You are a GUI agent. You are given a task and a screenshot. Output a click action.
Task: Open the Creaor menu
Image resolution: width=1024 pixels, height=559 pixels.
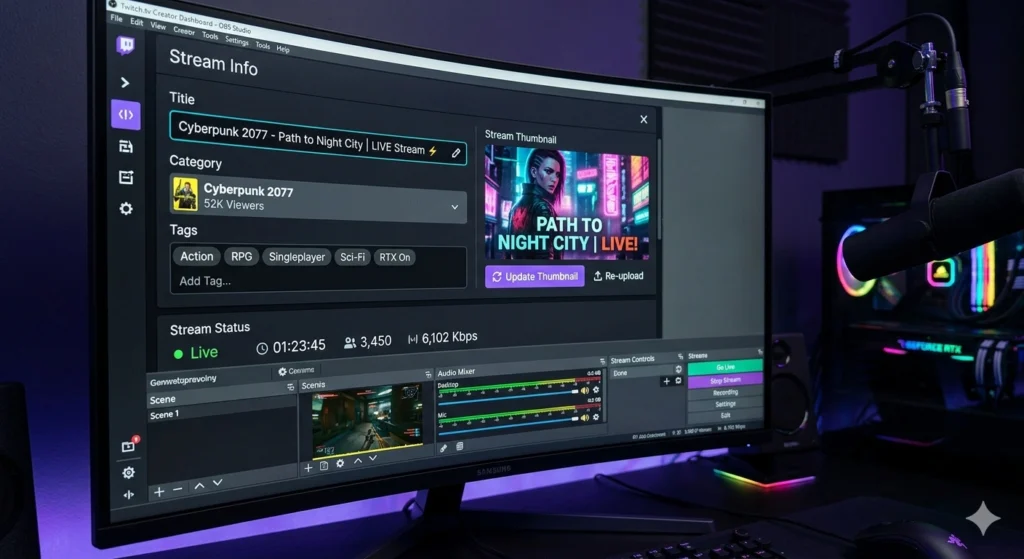click(x=184, y=31)
